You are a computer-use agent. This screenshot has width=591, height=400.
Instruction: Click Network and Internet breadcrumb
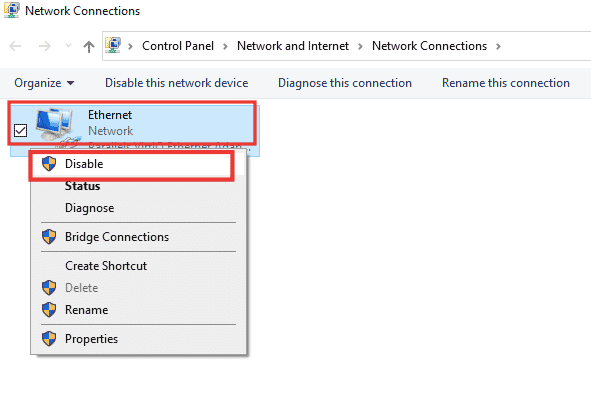point(293,46)
